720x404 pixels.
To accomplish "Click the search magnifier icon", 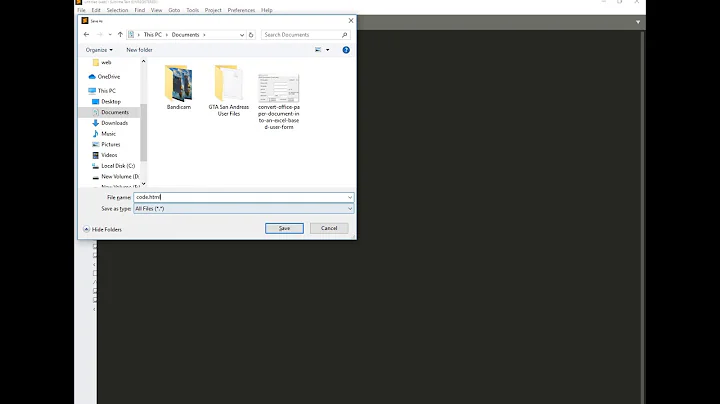I will [344, 35].
